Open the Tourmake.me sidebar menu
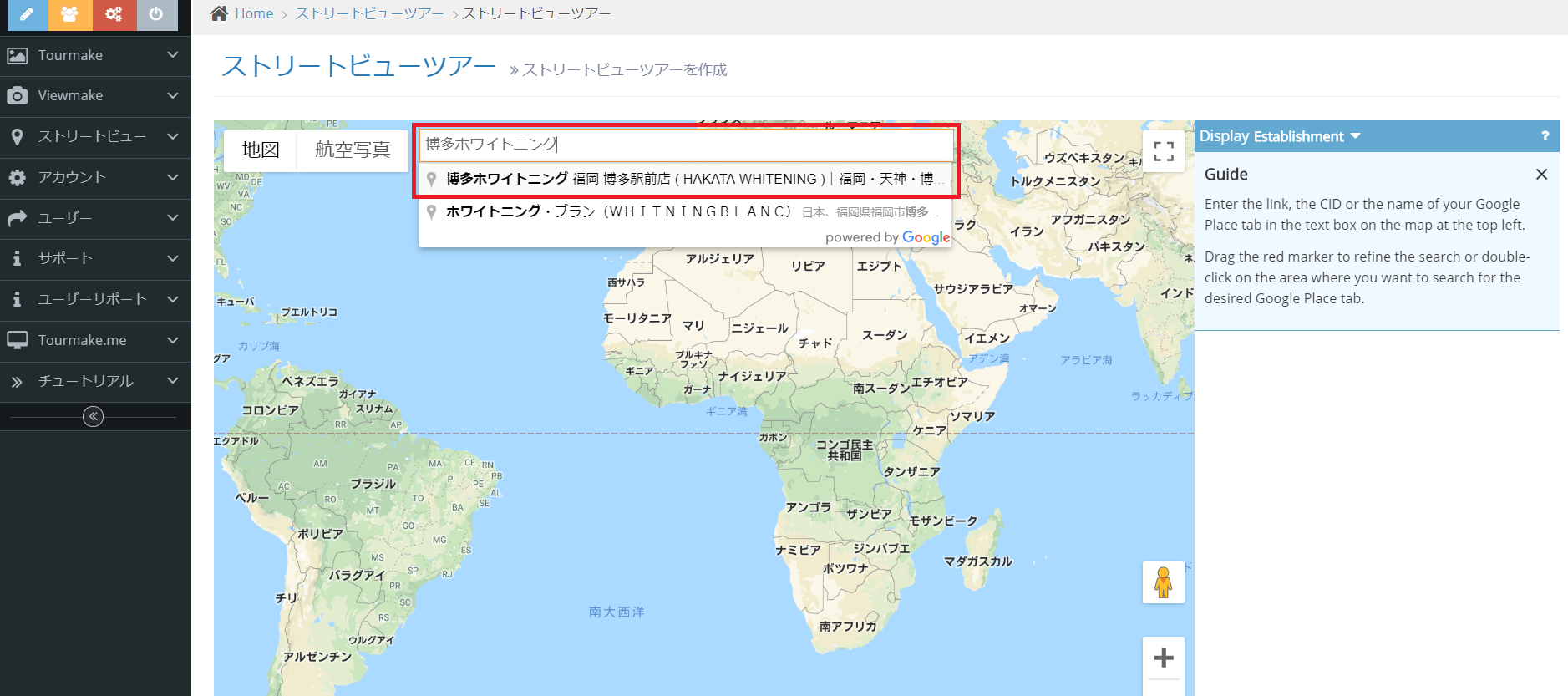This screenshot has height=696, width=1568. point(95,340)
